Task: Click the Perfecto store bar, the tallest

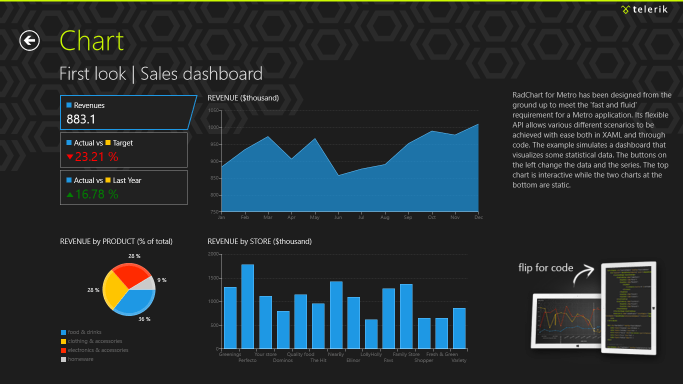Action: click(x=247, y=306)
